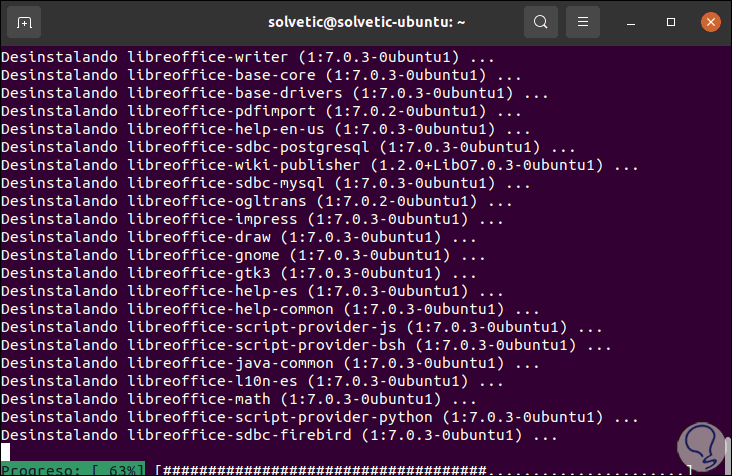
Task: Minimize the terminal window
Action: tap(631, 22)
